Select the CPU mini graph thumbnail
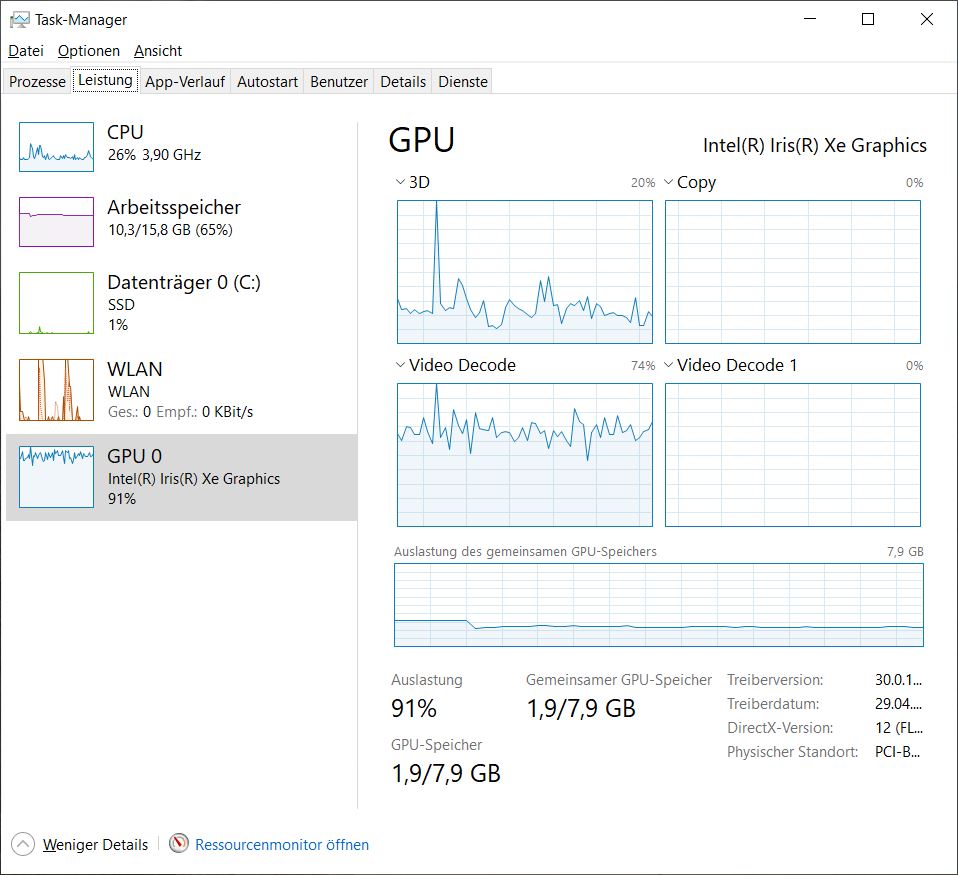Viewport: 958px width, 875px height. click(x=56, y=147)
